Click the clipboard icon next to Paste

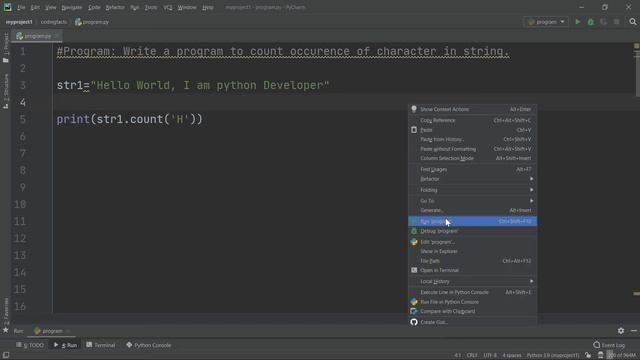pyautogui.click(x=414, y=130)
